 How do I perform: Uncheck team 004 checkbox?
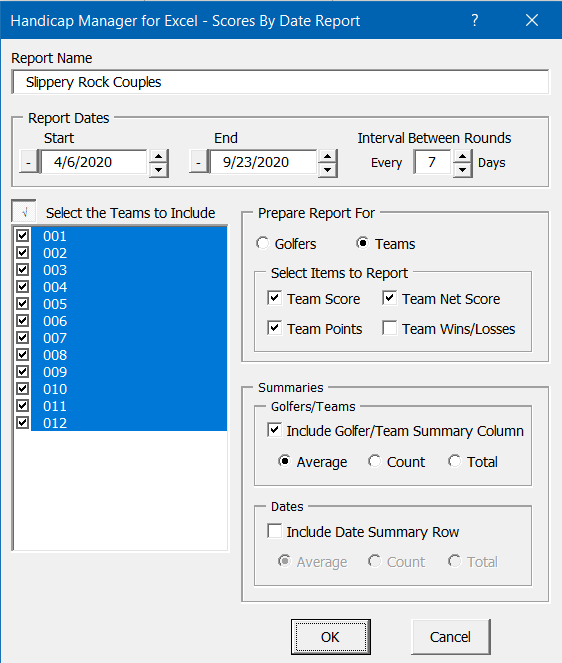tap(22, 286)
